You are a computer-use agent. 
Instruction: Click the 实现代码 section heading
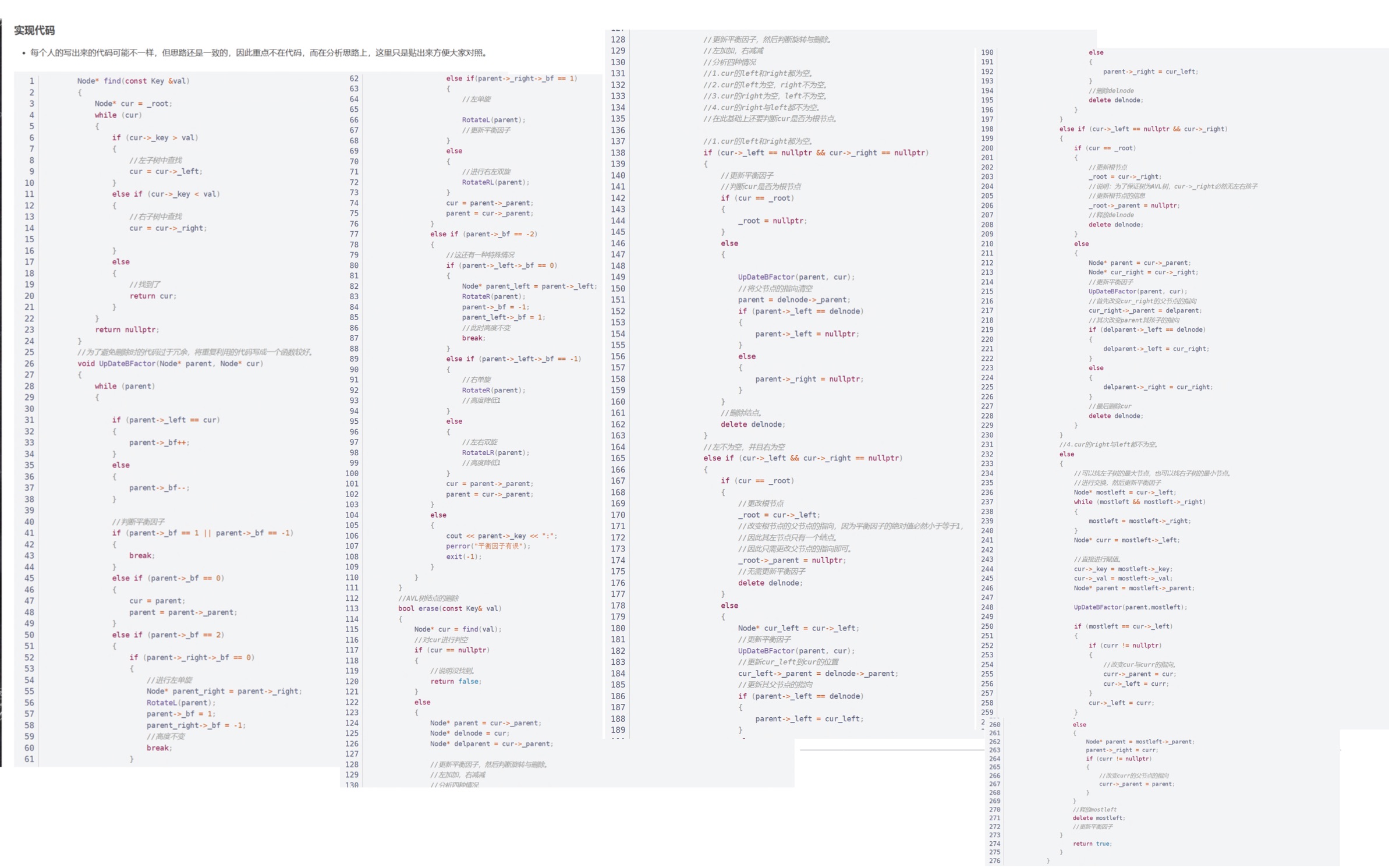(34, 30)
